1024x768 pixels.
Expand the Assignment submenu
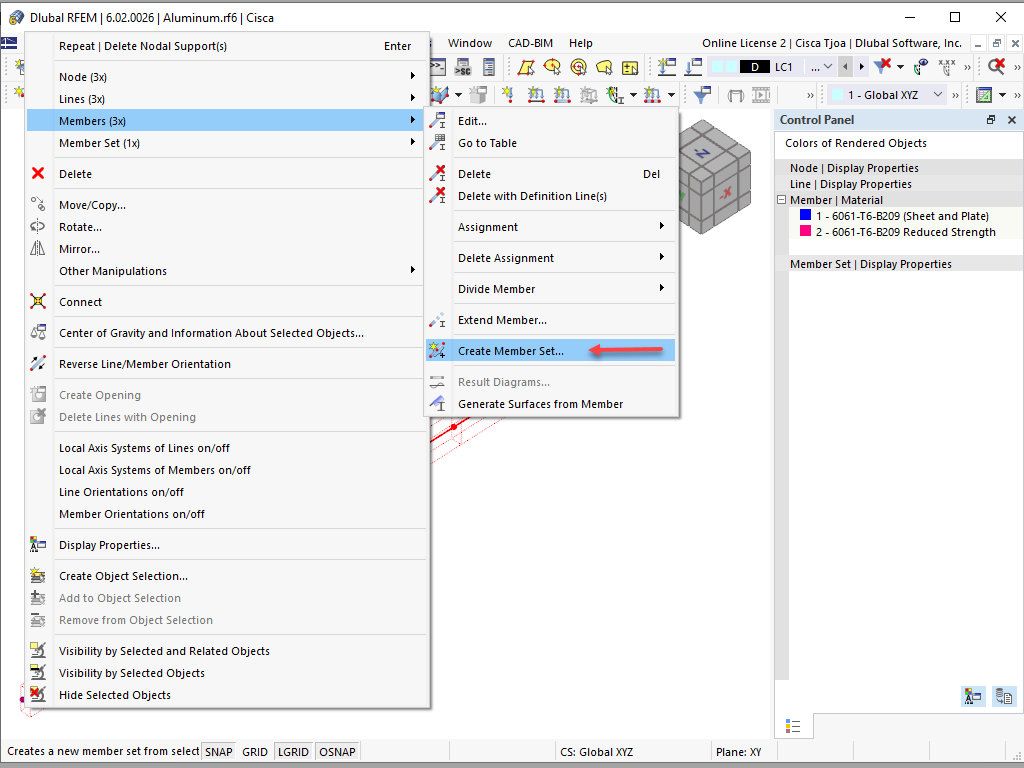[551, 227]
